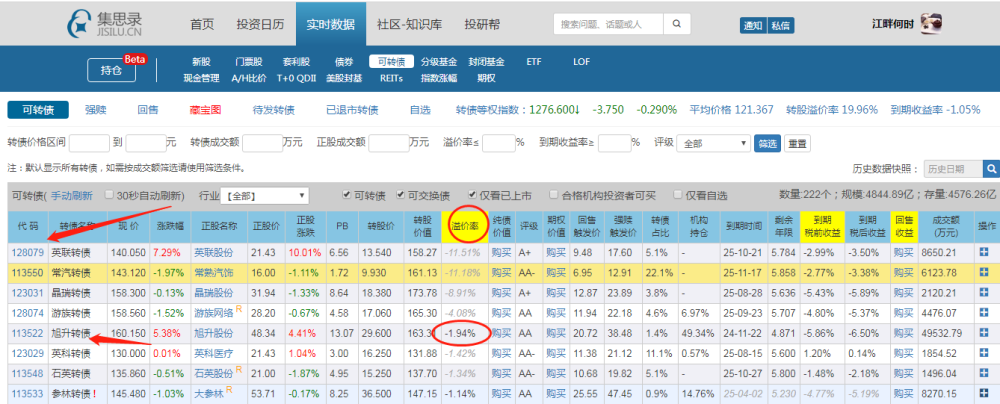This screenshot has height=404, width=1000.
Task: Open the ETF submenu link
Action: pyautogui.click(x=534, y=62)
